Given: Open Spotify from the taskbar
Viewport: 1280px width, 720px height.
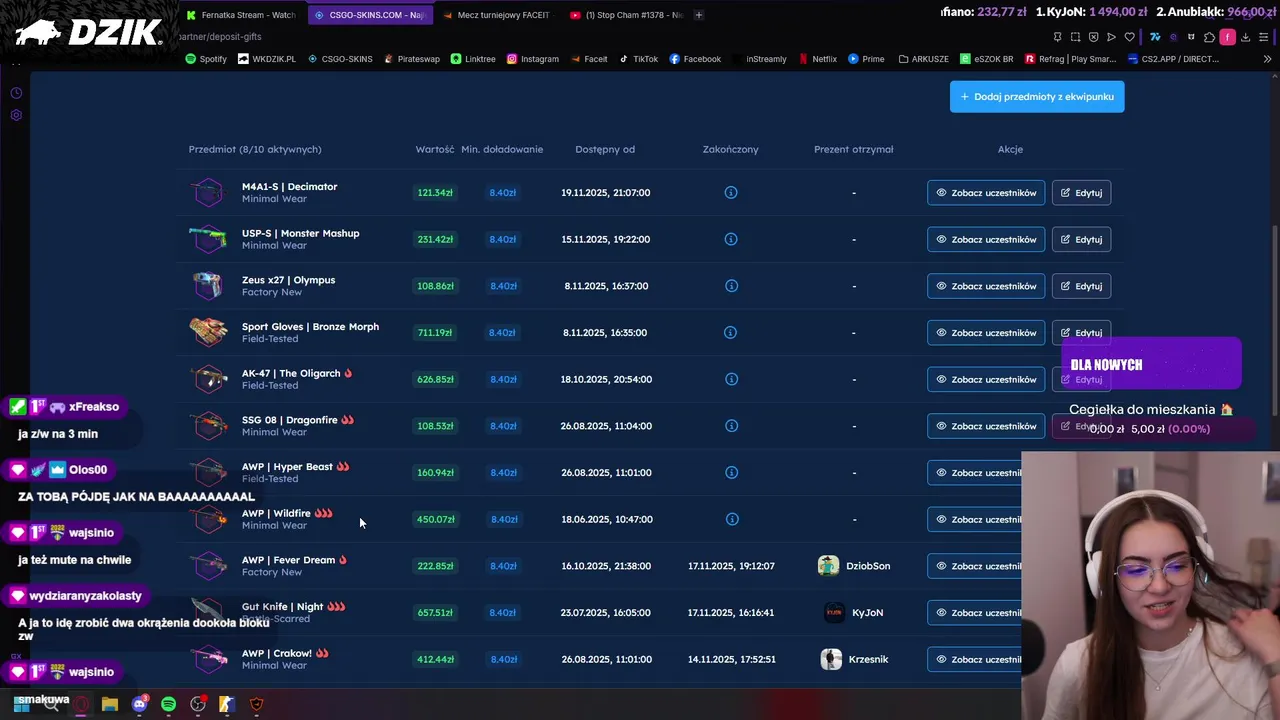Looking at the screenshot, I should pyautogui.click(x=168, y=704).
